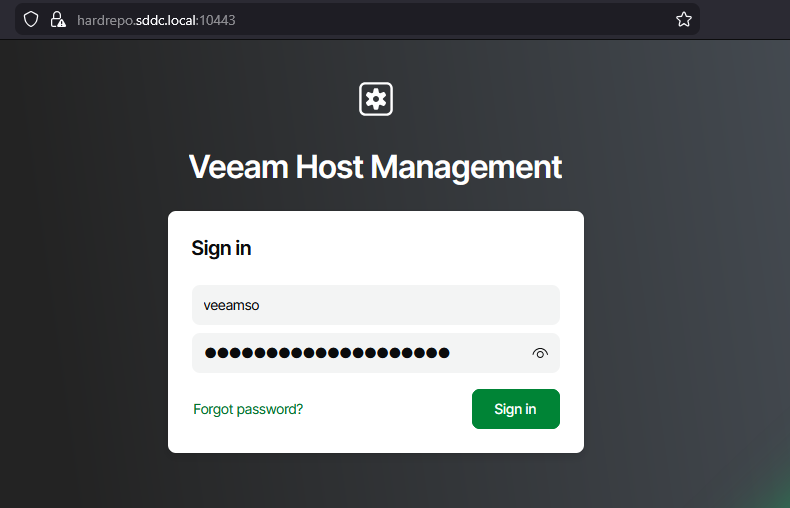Image resolution: width=790 pixels, height=508 pixels.
Task: Click the hardrepo hostname in the address bar
Action: (x=103, y=19)
